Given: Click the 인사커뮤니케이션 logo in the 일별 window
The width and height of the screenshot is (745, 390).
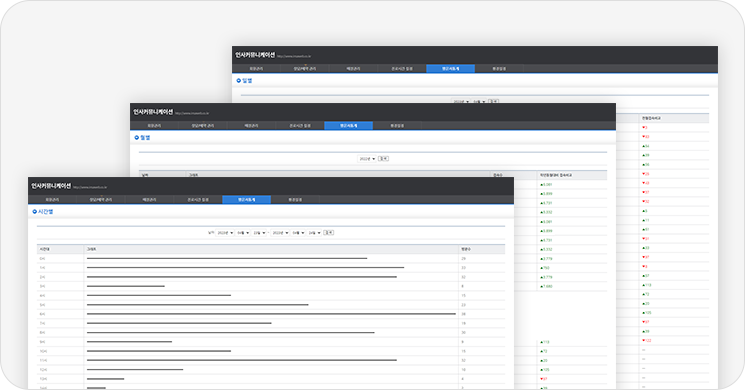Looking at the screenshot, I should [255, 55].
